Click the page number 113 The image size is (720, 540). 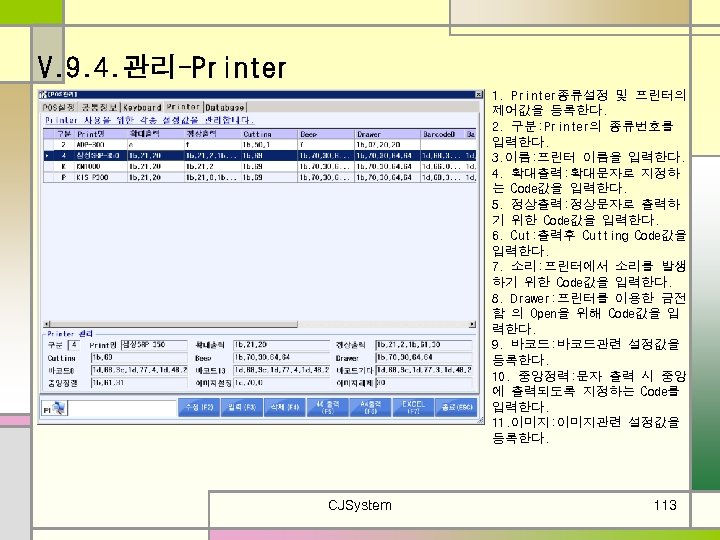665,506
